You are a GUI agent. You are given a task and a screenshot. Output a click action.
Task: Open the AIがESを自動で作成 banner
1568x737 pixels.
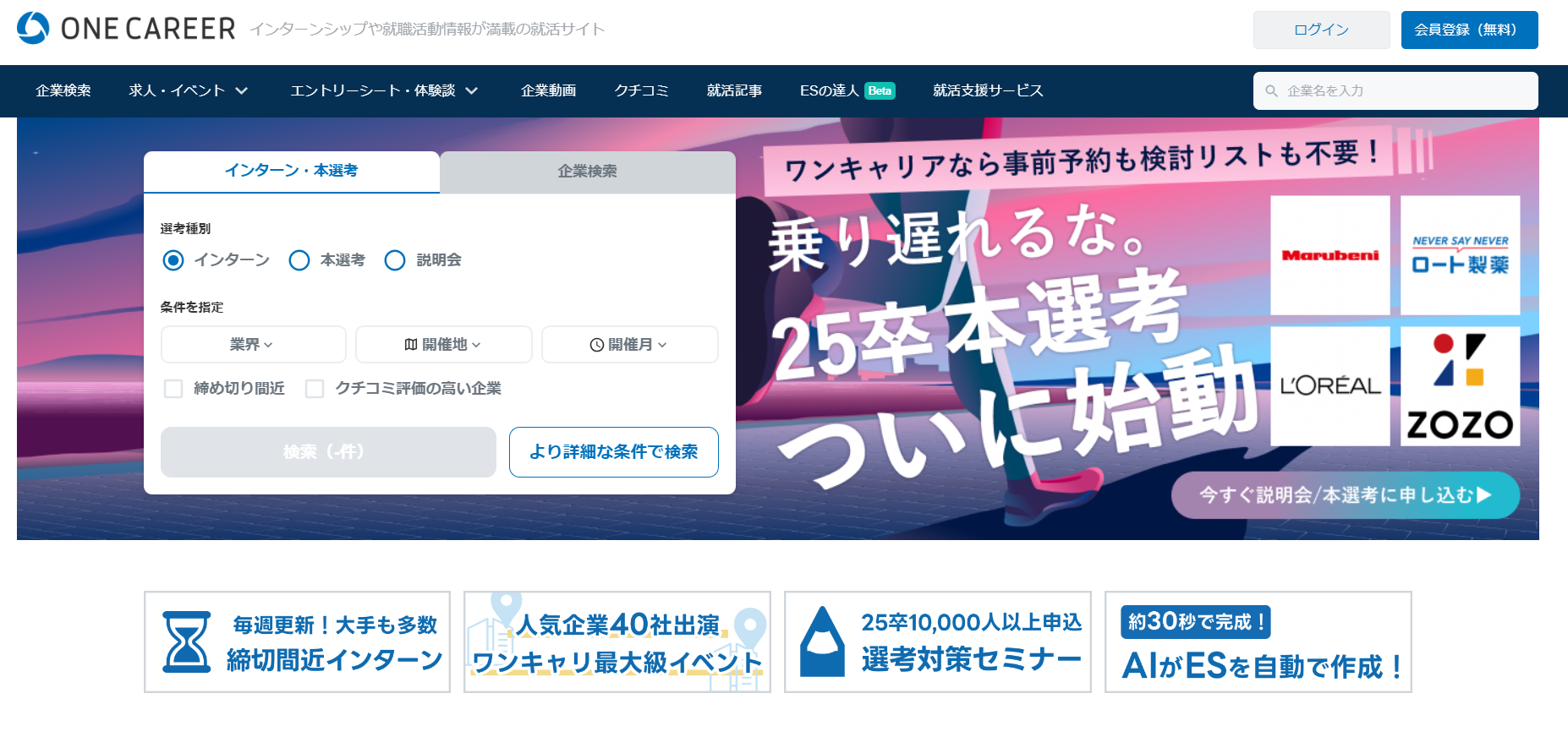tap(1258, 642)
